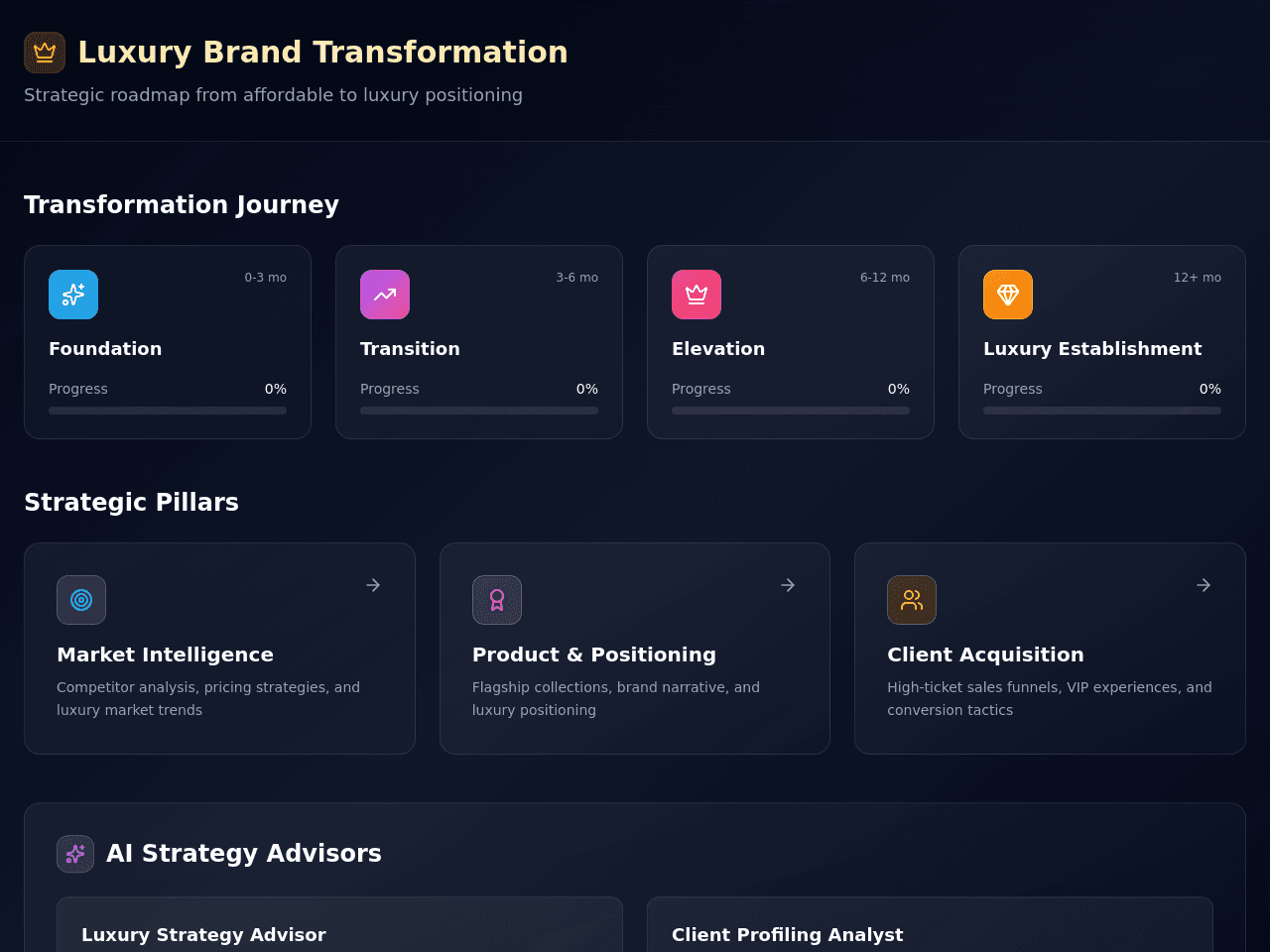Click the Elevation progress bar
Screen dimensions: 1270x952
(x=791, y=411)
